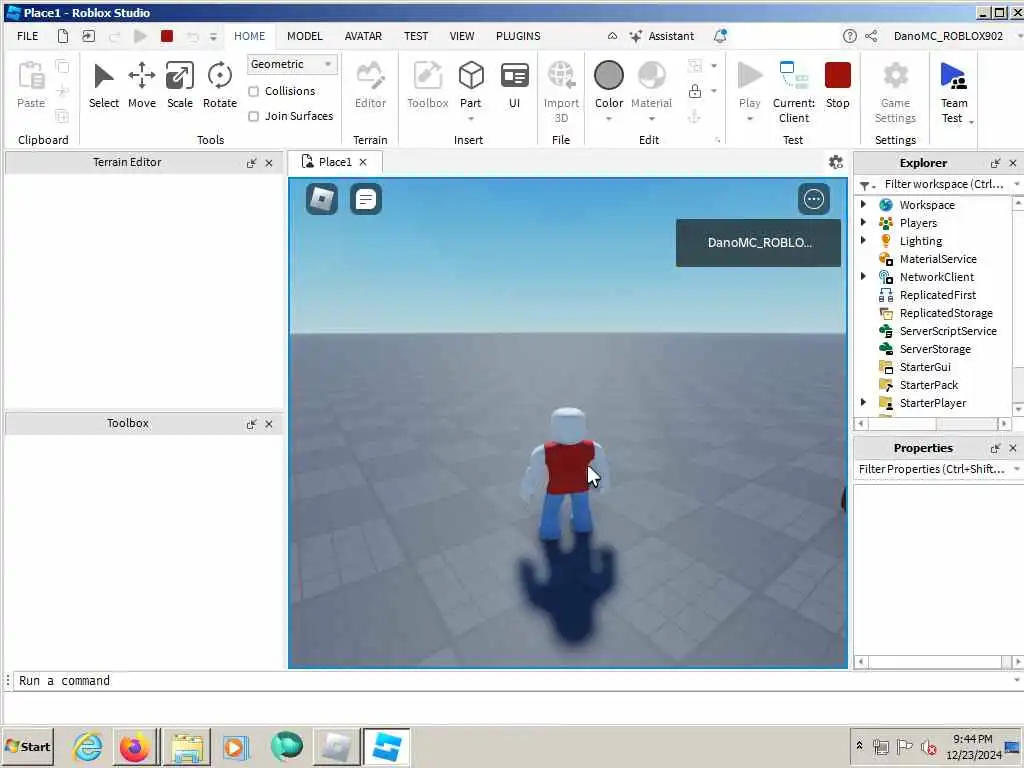
Task: Click the new file icon in quick access bar
Action: click(63, 36)
